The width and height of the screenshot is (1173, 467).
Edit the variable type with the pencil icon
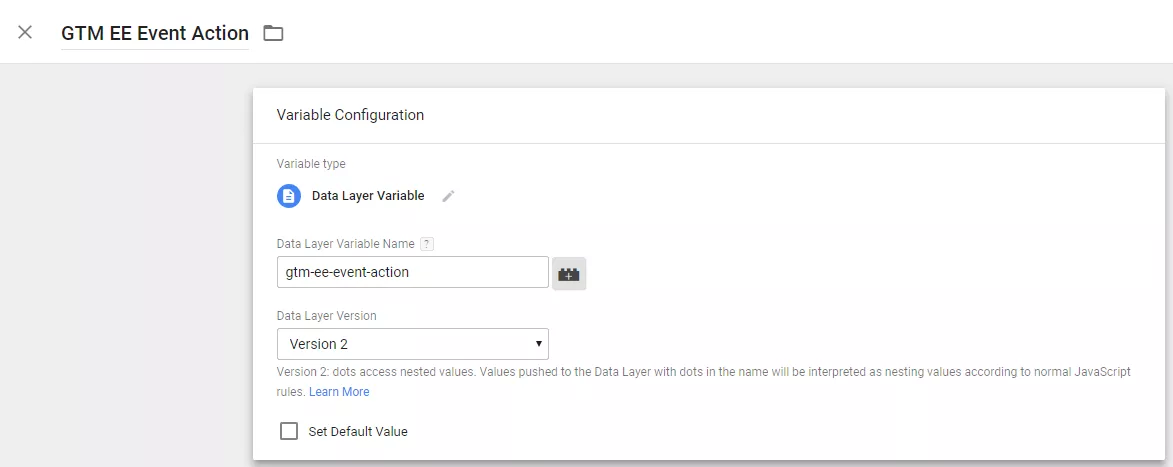[448, 196]
